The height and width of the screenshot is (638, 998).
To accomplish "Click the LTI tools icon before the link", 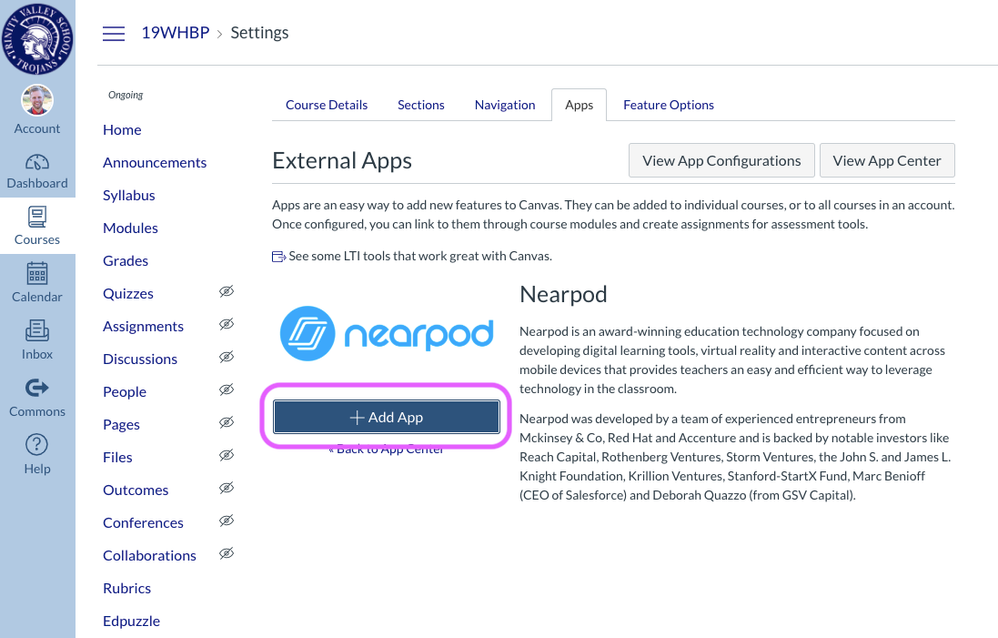I will 276,256.
